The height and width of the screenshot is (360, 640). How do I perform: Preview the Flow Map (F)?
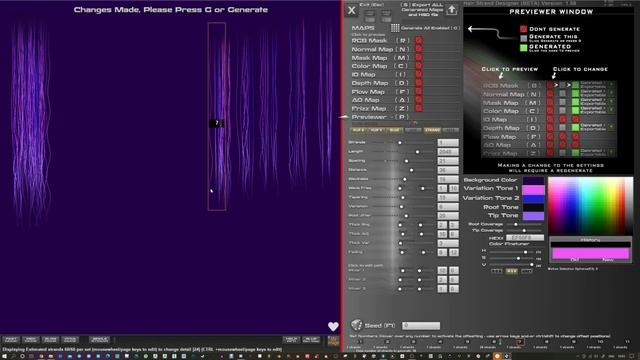point(380,91)
